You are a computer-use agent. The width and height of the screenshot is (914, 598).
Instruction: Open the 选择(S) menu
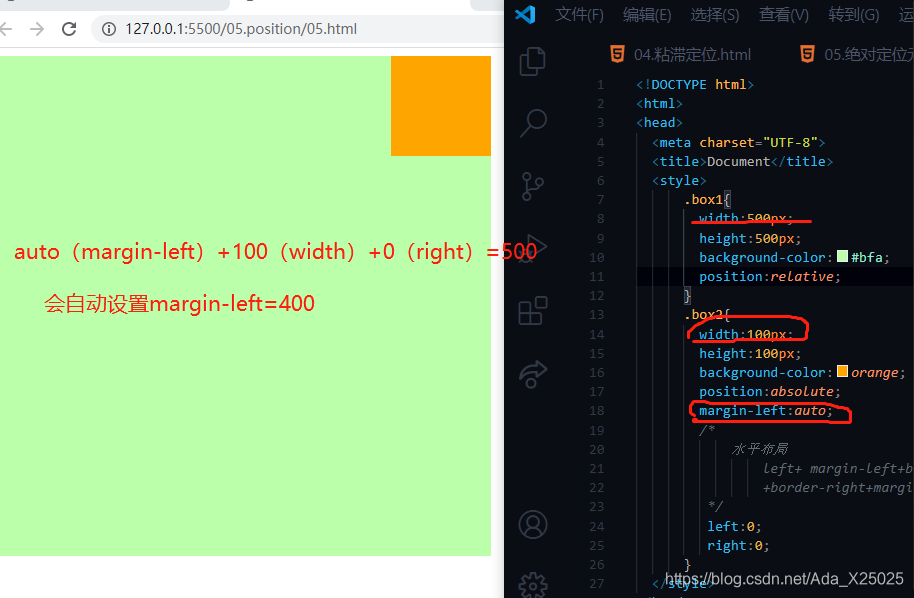click(715, 14)
